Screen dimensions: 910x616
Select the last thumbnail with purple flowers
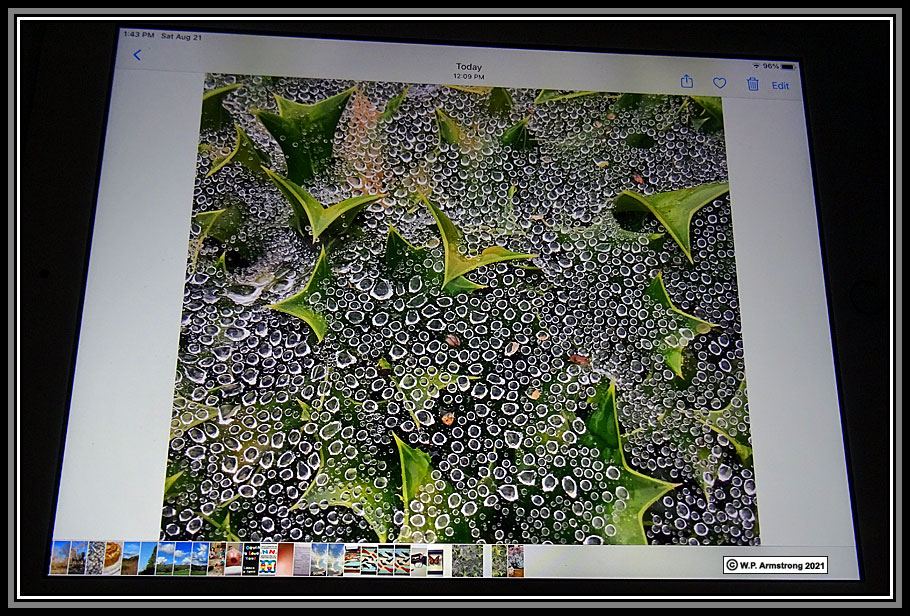point(516,561)
